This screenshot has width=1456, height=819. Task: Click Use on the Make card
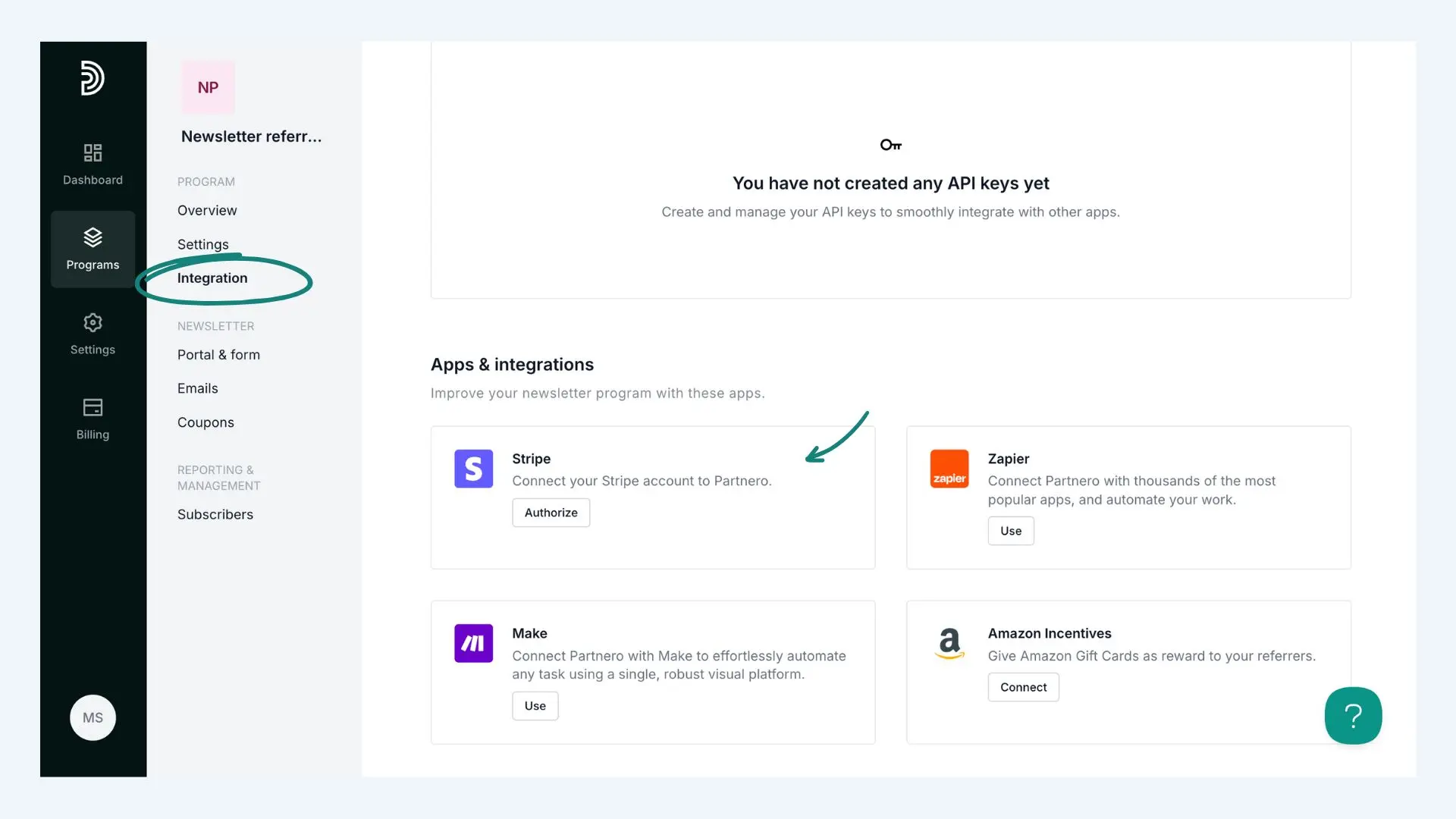(x=535, y=705)
